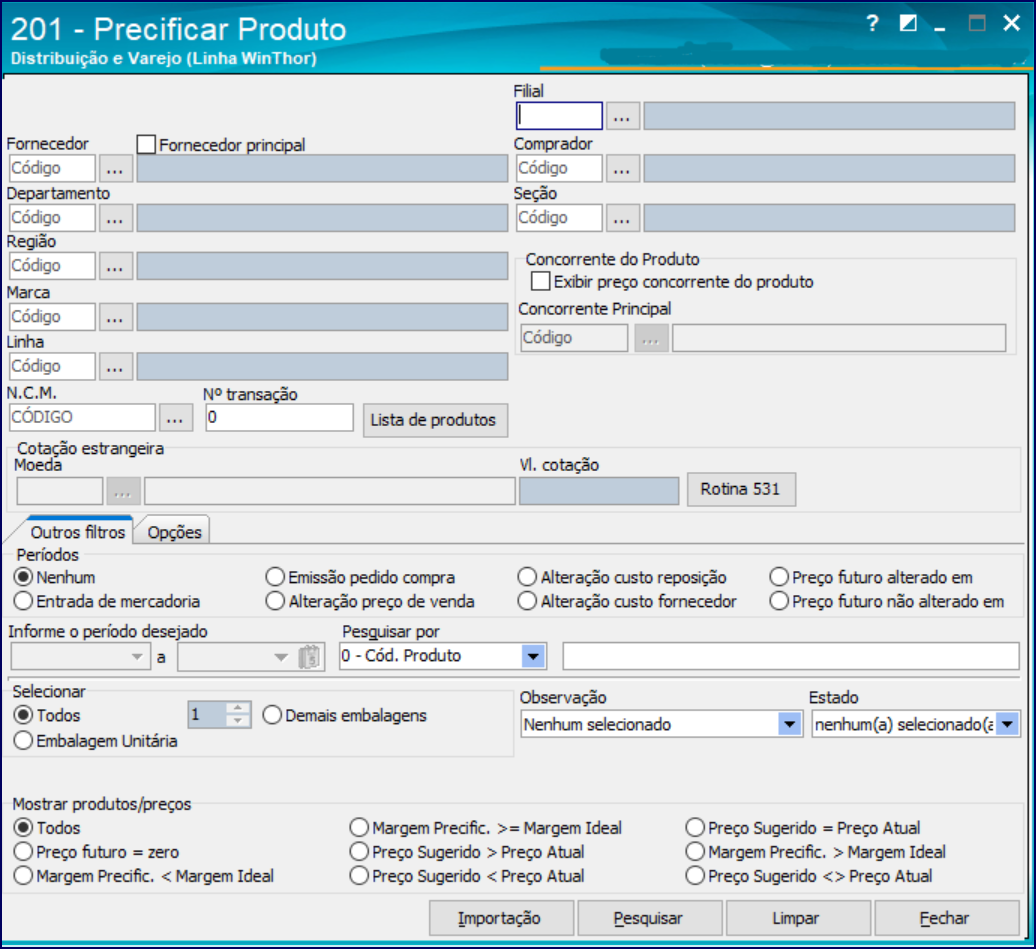Open Concorrente Principal lookup ellipsis button
1036x949 pixels.
click(651, 338)
